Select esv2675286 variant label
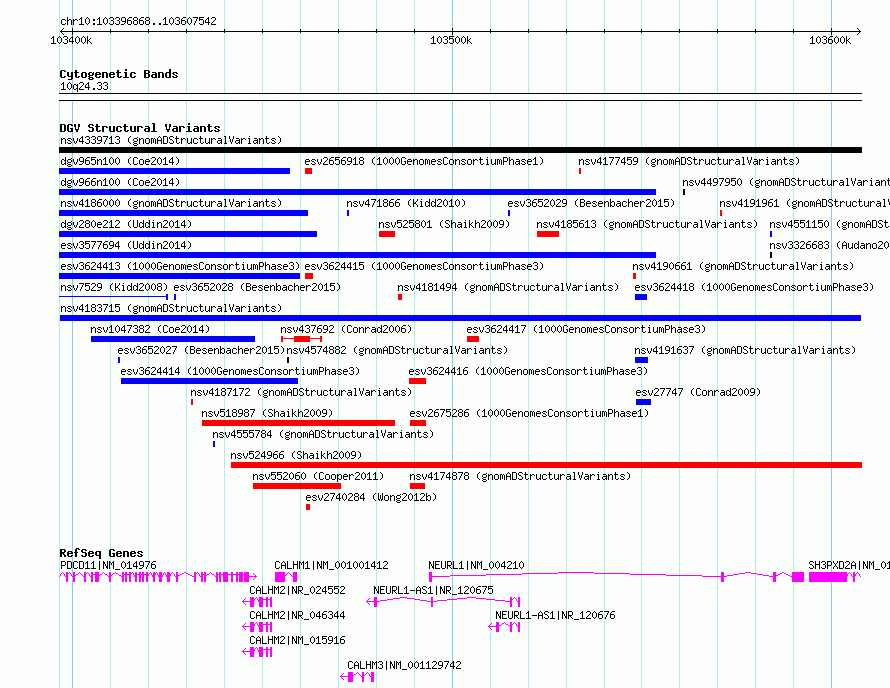The height and width of the screenshot is (688, 890). pyautogui.click(x=529, y=413)
